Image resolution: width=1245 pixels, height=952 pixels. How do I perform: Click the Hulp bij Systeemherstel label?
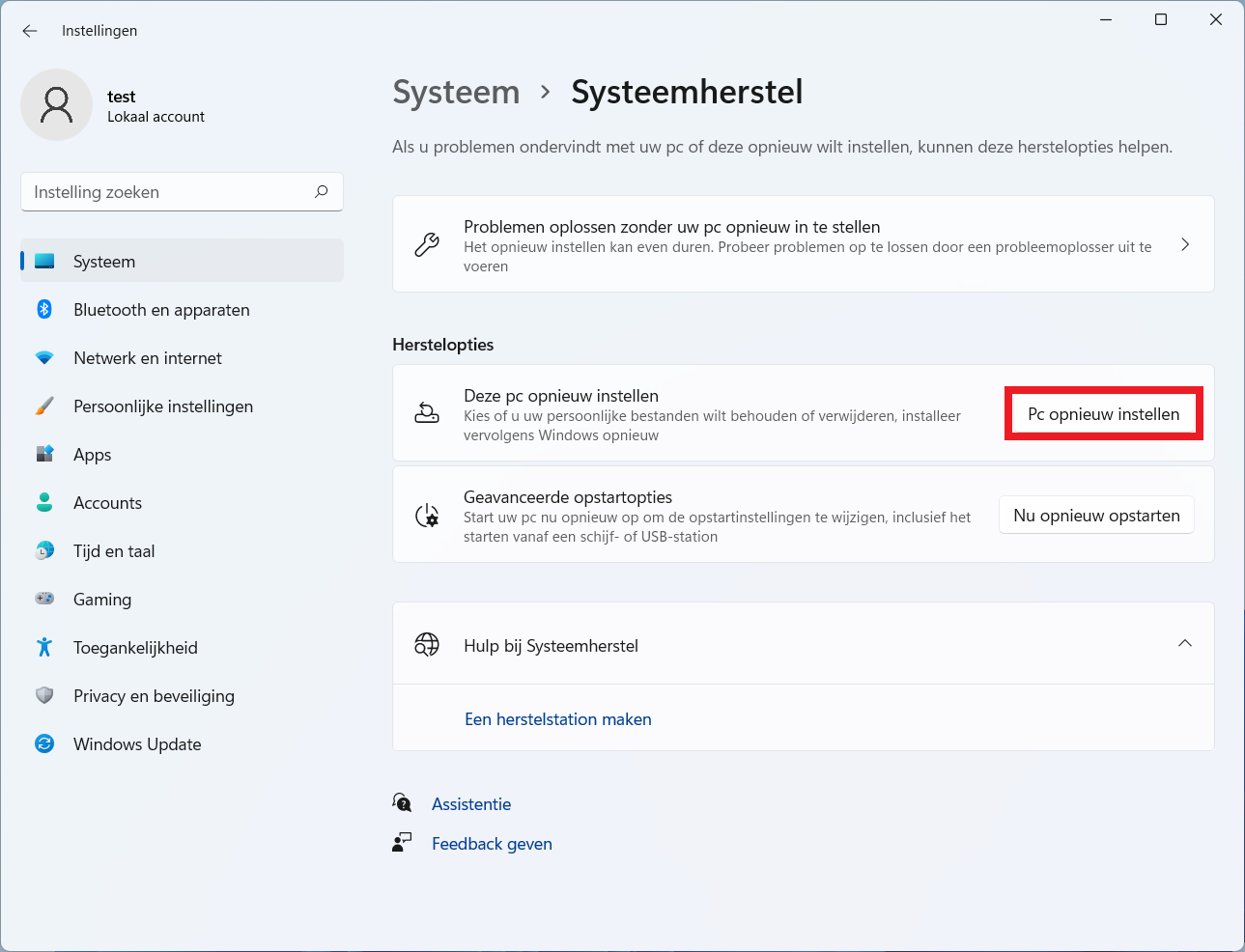[551, 645]
